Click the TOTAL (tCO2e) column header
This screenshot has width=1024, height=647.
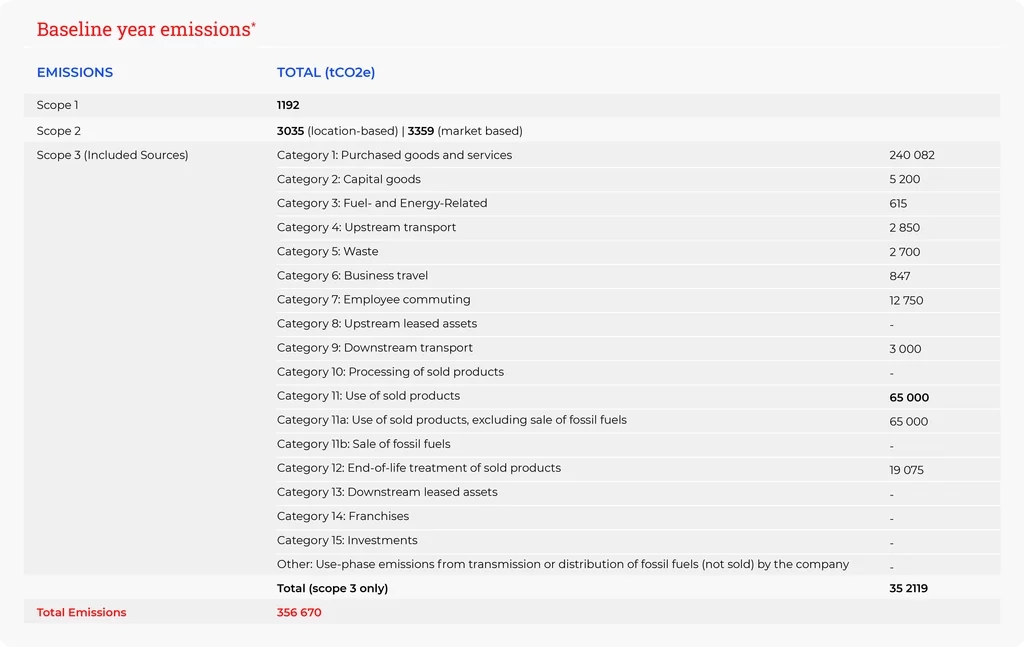[326, 73]
